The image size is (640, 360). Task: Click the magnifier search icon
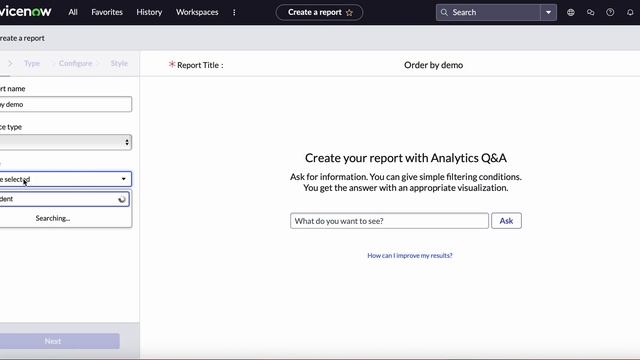click(x=444, y=12)
